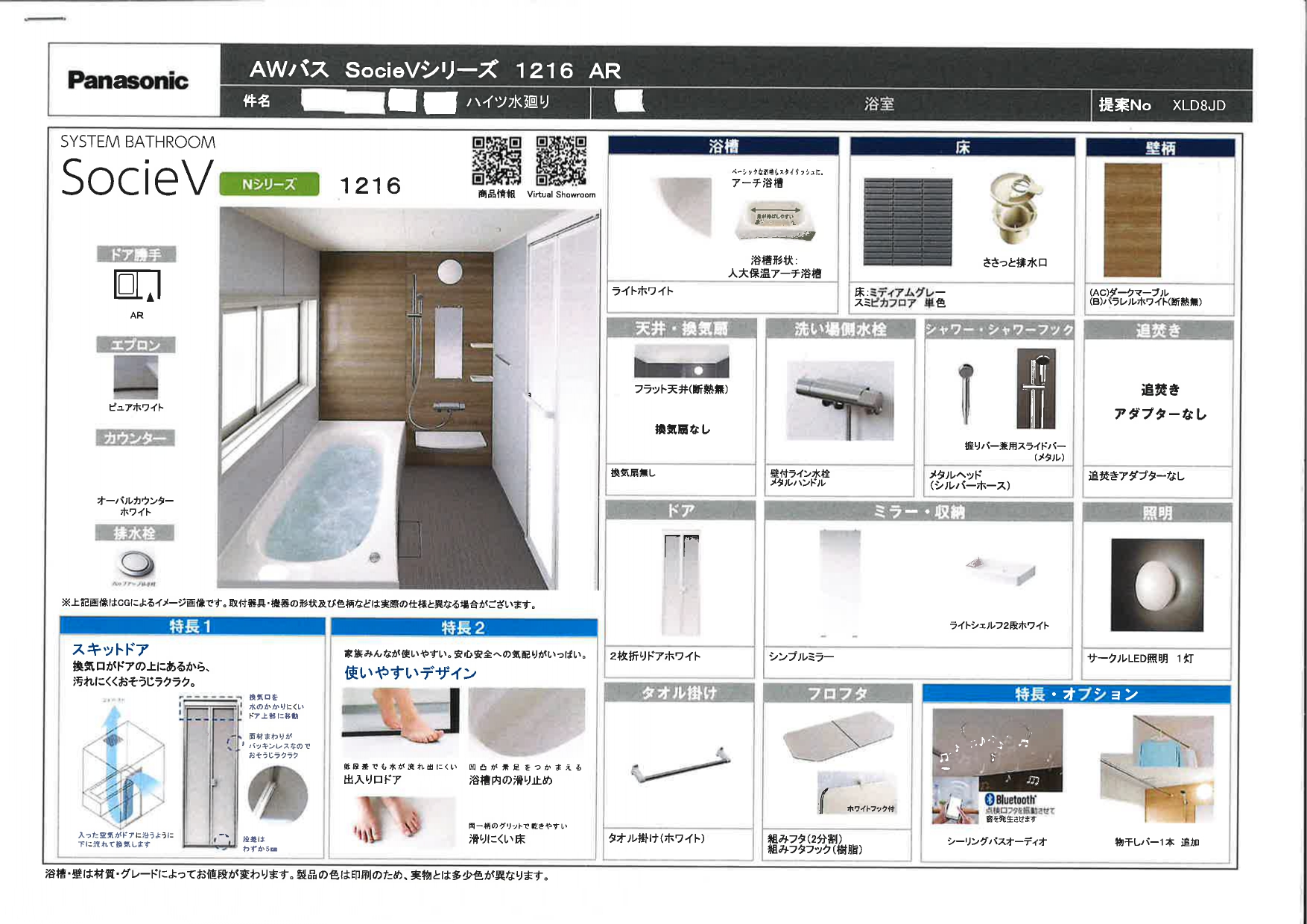Click the シンプルミラー caption
Image resolution: width=1307 pixels, height=924 pixels.
(x=801, y=656)
